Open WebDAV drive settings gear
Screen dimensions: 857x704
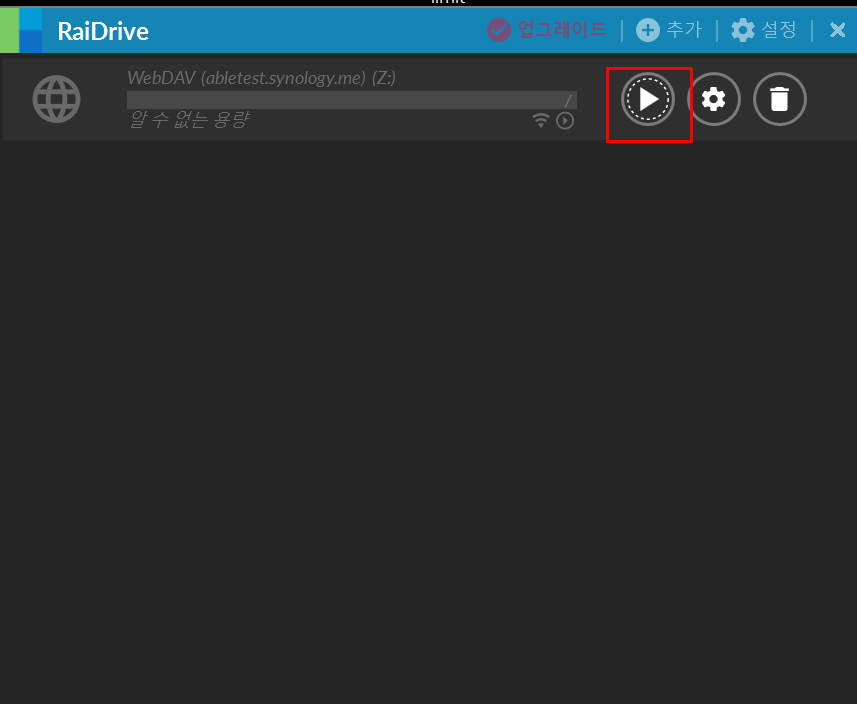coord(714,99)
